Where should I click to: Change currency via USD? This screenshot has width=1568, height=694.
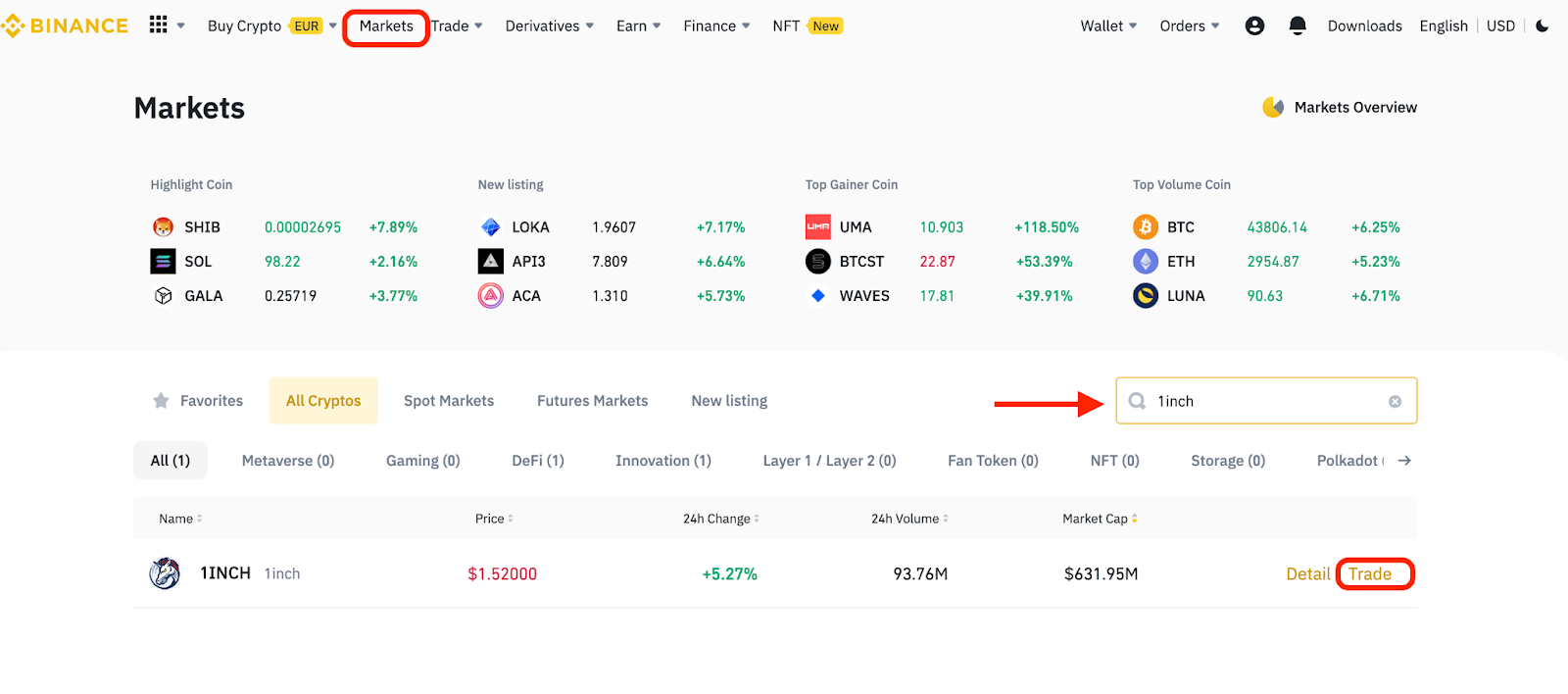click(x=1500, y=26)
